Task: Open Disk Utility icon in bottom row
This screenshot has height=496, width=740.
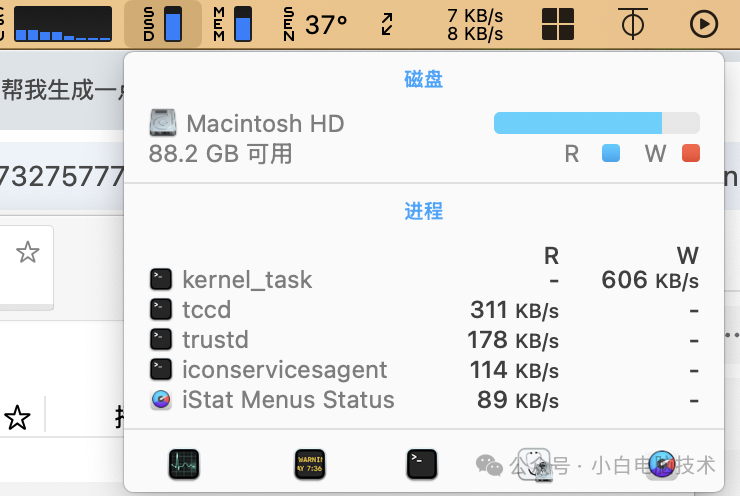Action: [535, 465]
